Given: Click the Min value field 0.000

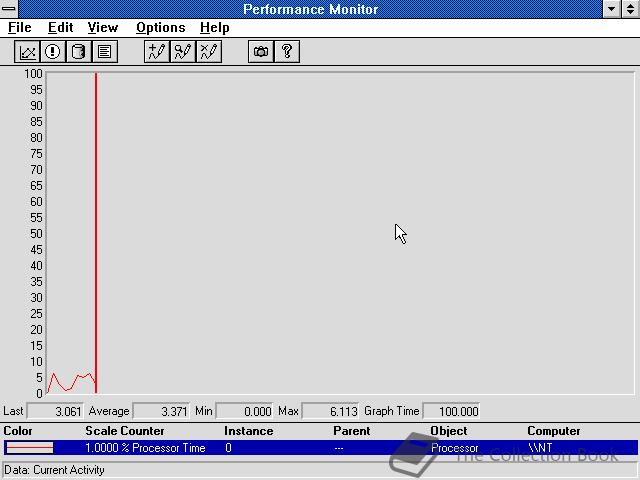Looking at the screenshot, I should (x=244, y=411).
